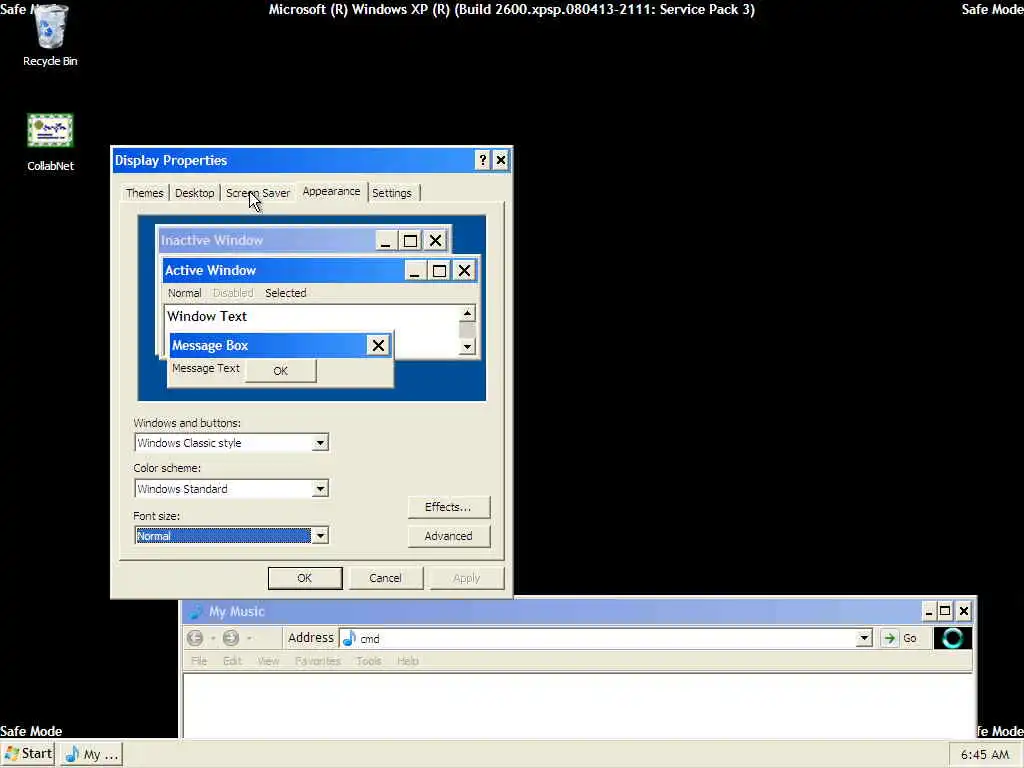Open the Settings tab
The height and width of the screenshot is (768, 1024).
pos(392,193)
